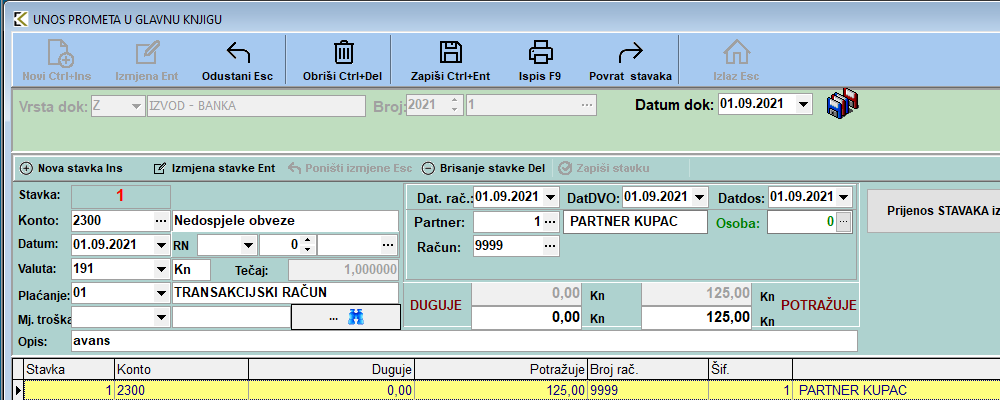Screen dimensions: 1000x400
Task: Print using the Ispis F9 printer icon
Action: [540, 52]
